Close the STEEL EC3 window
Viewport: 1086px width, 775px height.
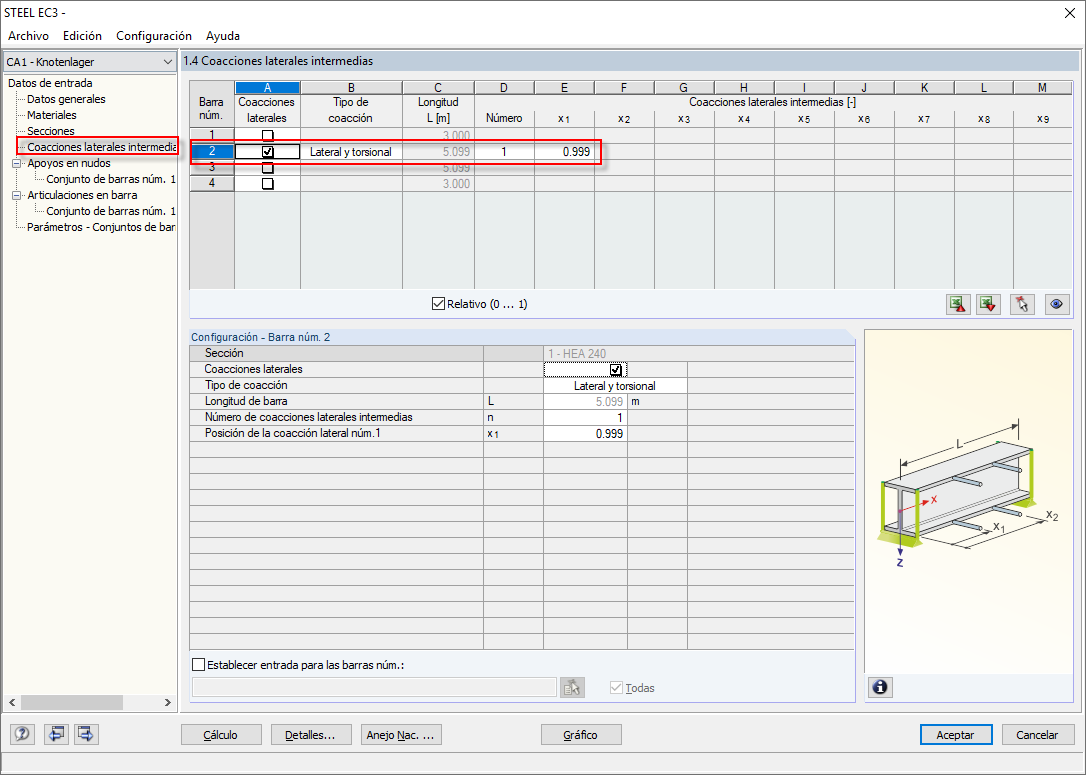(x=1069, y=13)
